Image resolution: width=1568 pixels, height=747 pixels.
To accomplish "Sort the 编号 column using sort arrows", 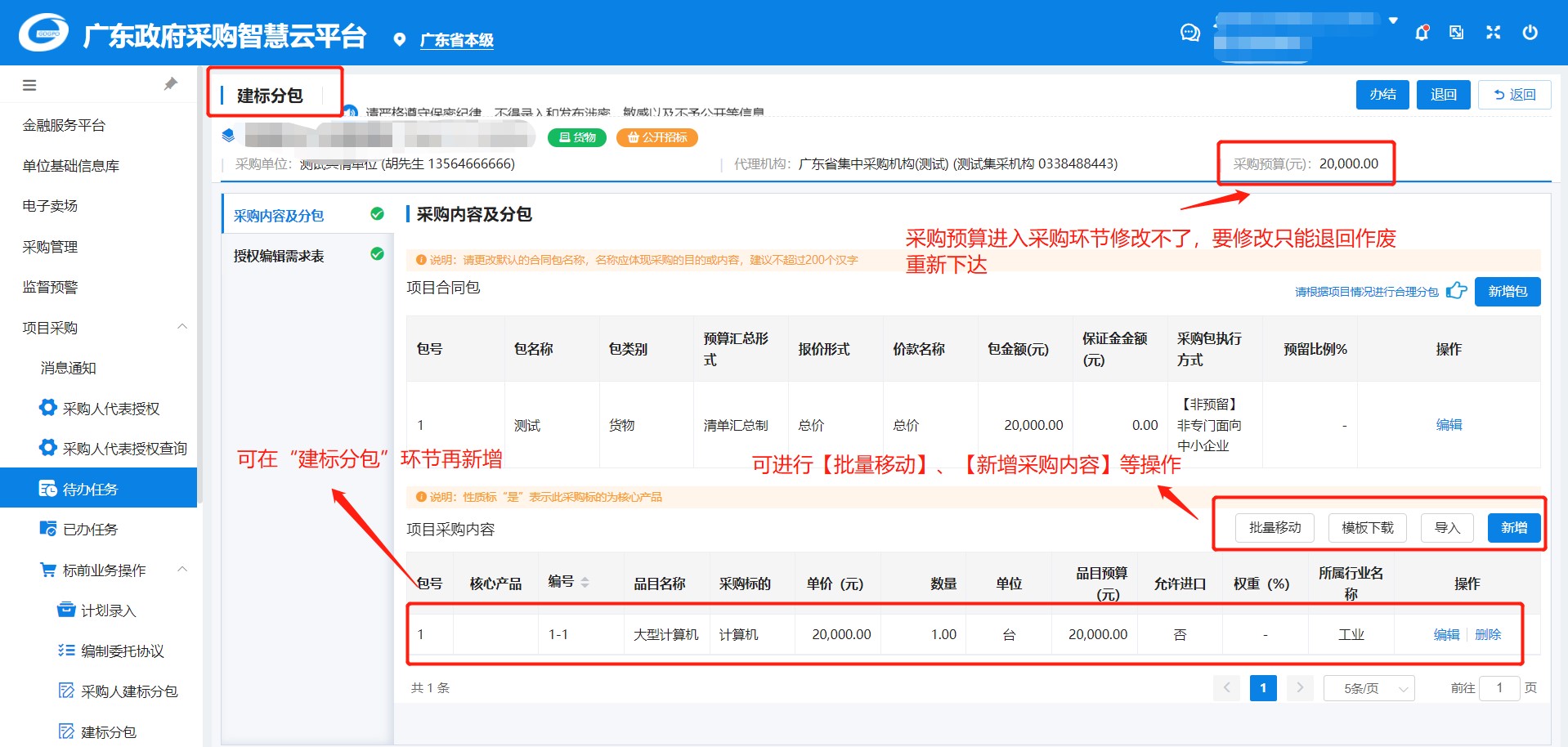I will coord(585,583).
